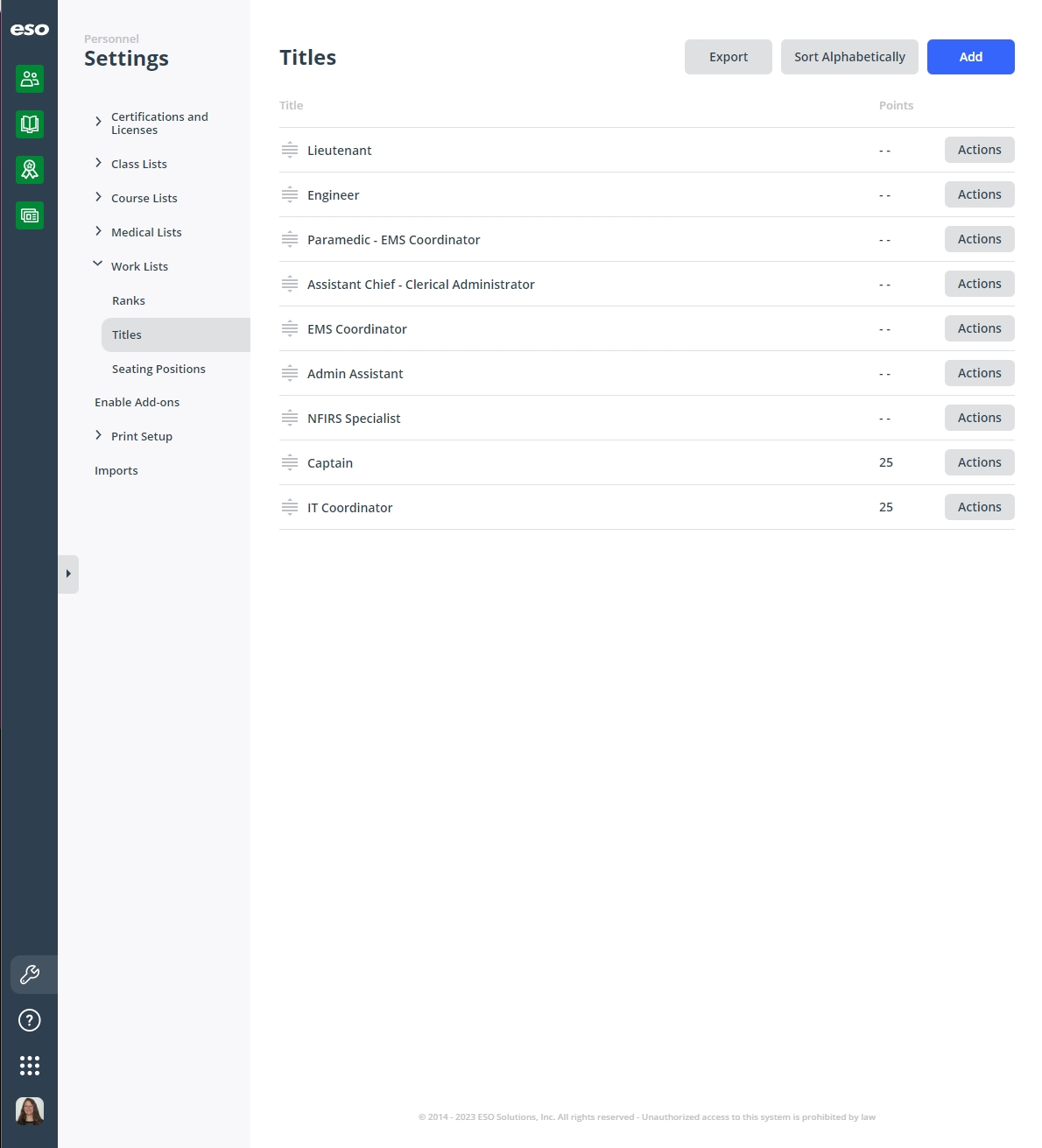The width and height of the screenshot is (1042, 1148).
Task: Open the news feed module icon
Action: pos(30,215)
